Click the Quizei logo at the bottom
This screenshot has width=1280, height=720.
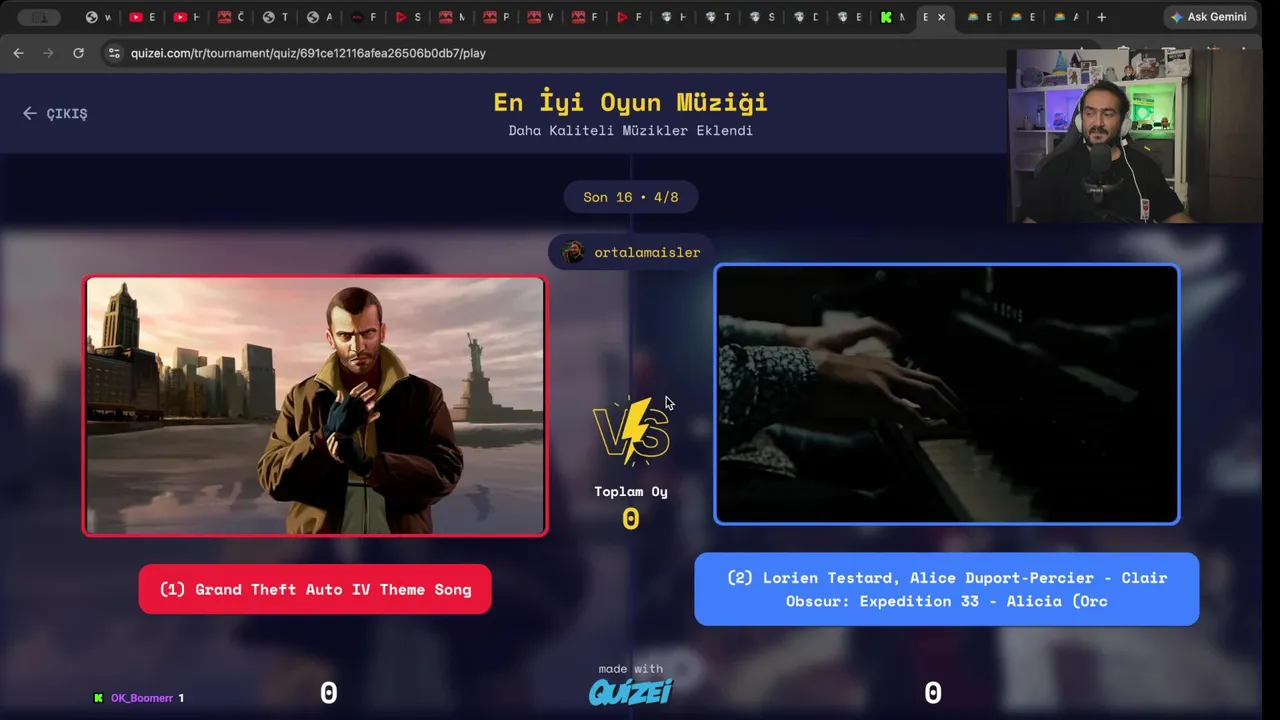[x=631, y=692]
